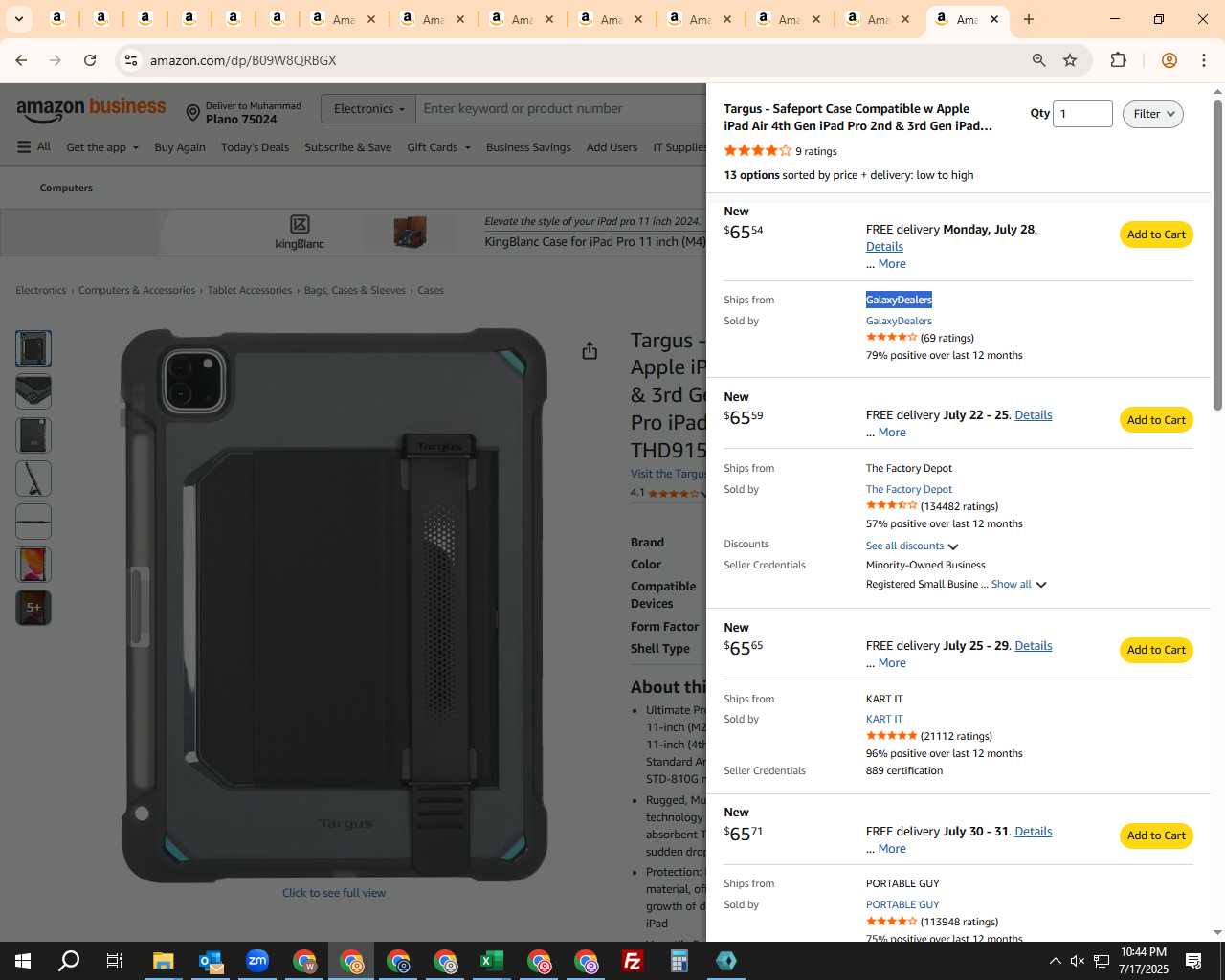
Task: Open the notifications center icon
Action: pyautogui.click(x=1193, y=961)
